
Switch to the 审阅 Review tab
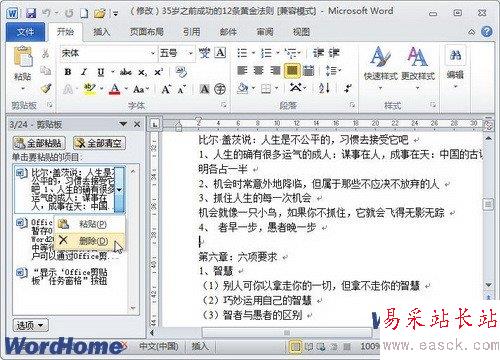(x=265, y=32)
